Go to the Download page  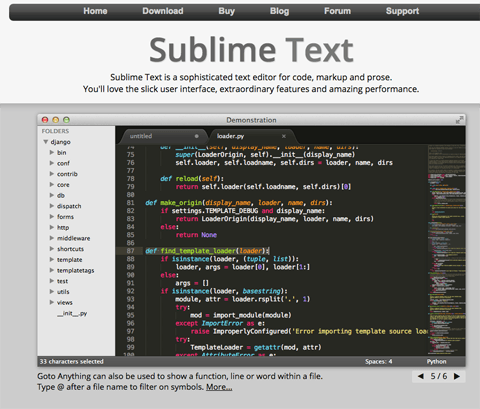pos(163,11)
